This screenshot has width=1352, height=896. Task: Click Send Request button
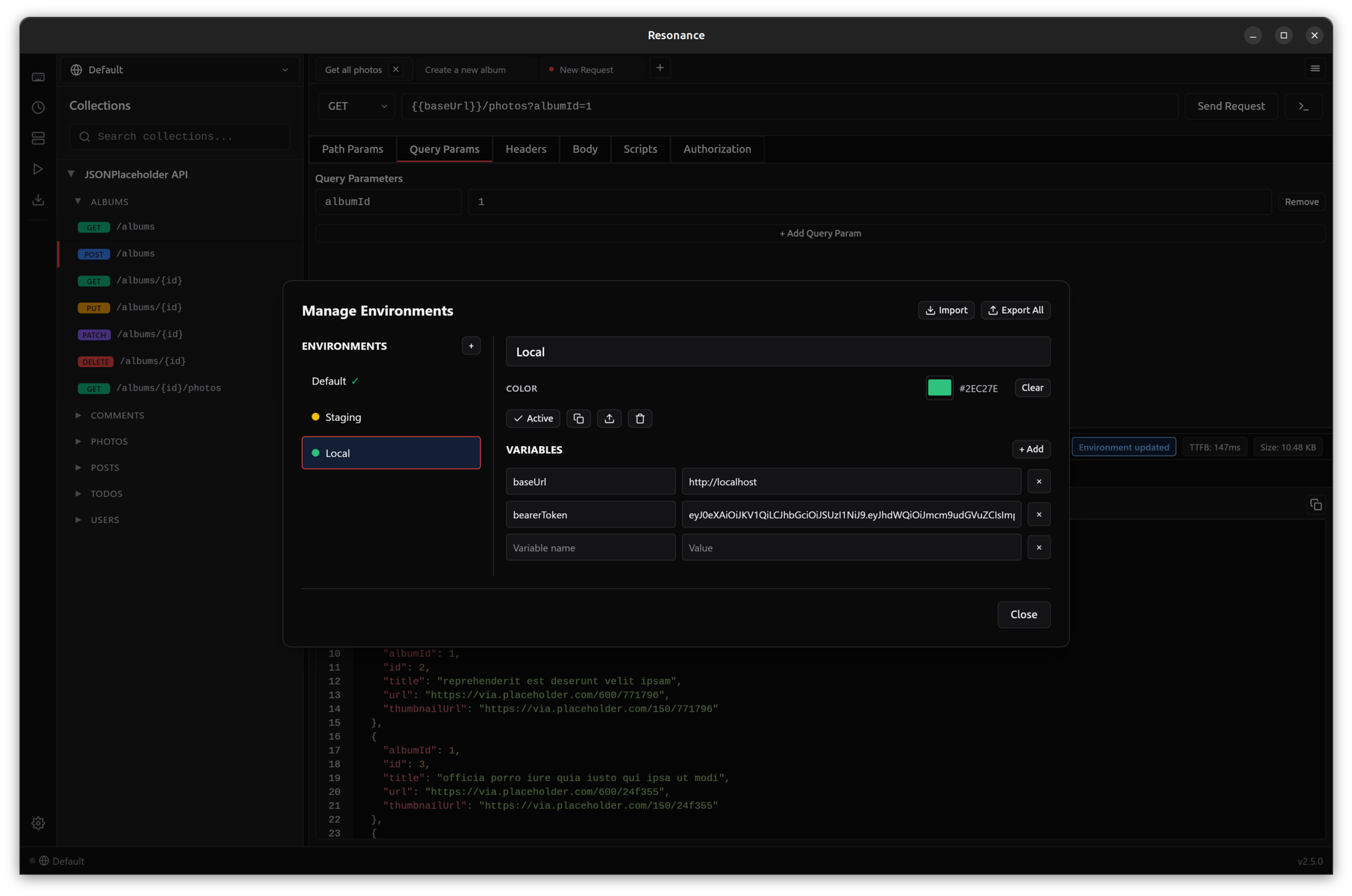[x=1231, y=106]
